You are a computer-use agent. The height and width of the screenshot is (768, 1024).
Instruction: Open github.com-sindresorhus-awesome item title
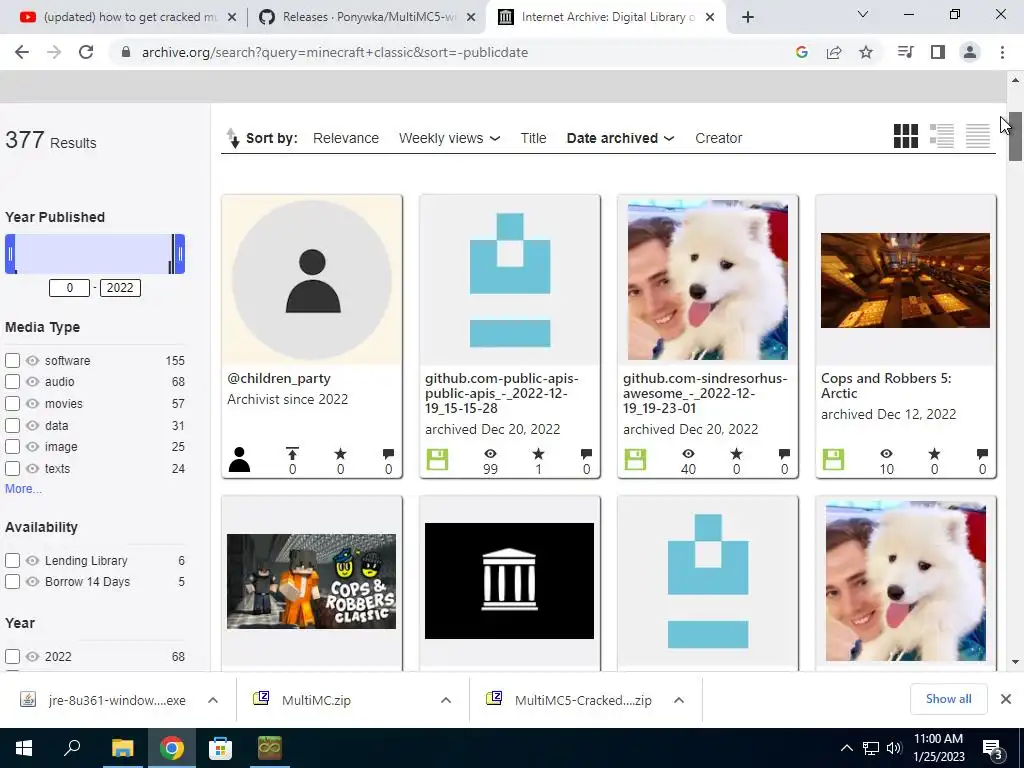click(705, 393)
